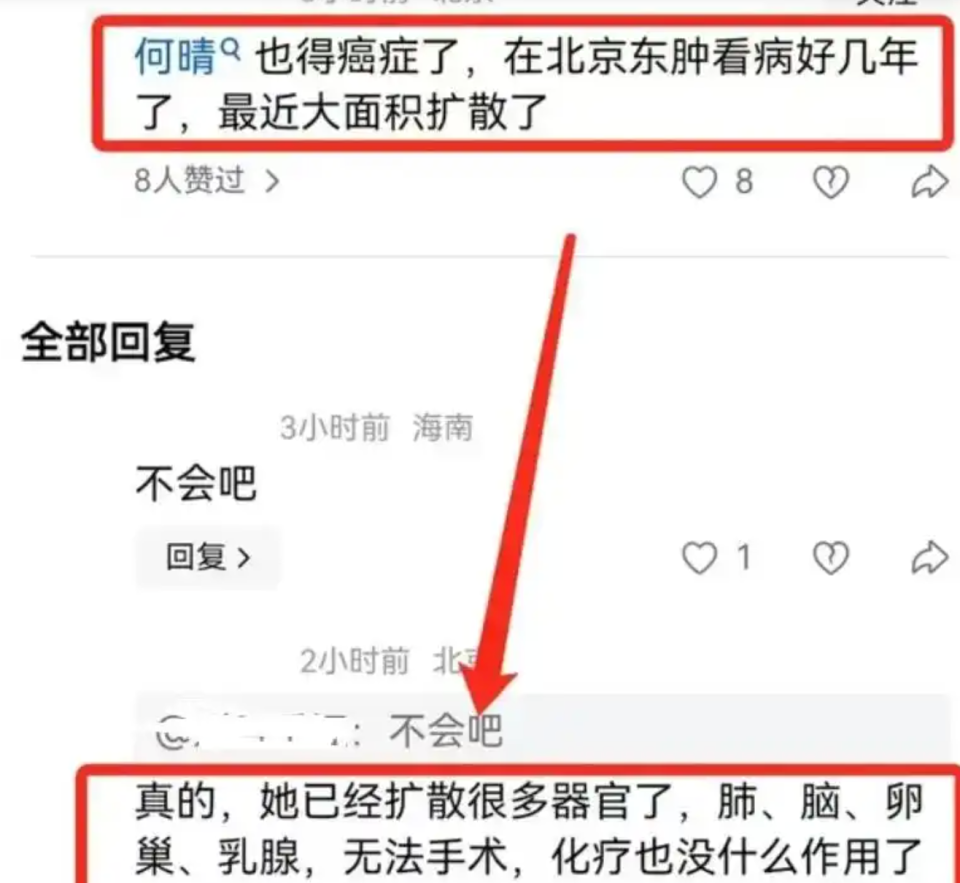
Task: Open the 回复 > reply button
Action: pyautogui.click(x=208, y=557)
